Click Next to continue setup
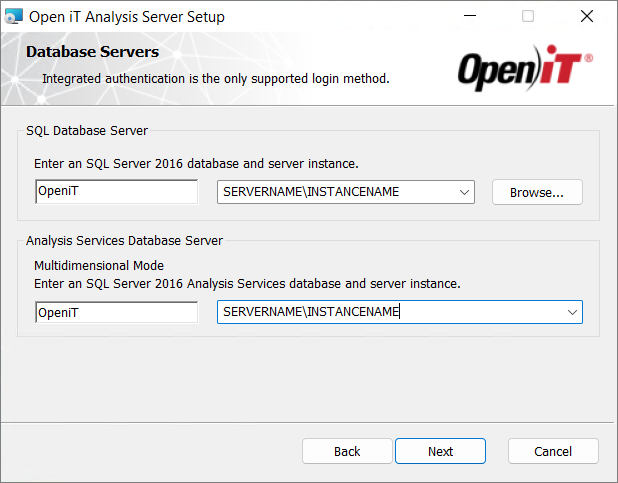Viewport: 618px width, 483px height. tap(440, 451)
